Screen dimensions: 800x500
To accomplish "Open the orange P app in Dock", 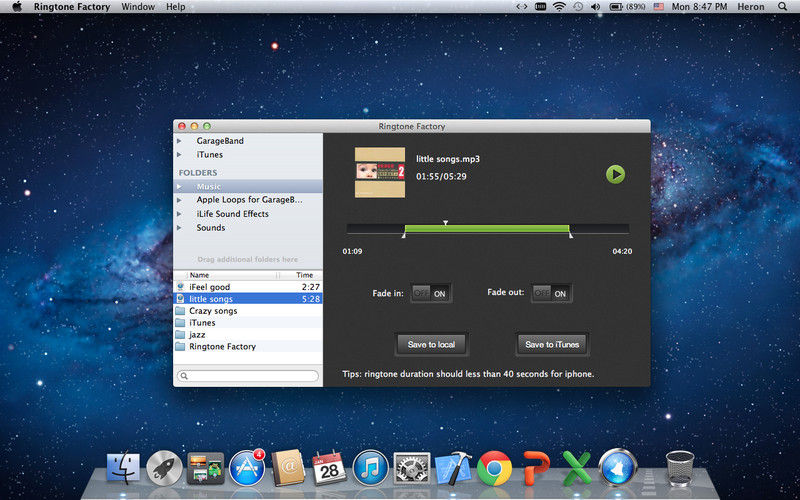I will tap(536, 468).
